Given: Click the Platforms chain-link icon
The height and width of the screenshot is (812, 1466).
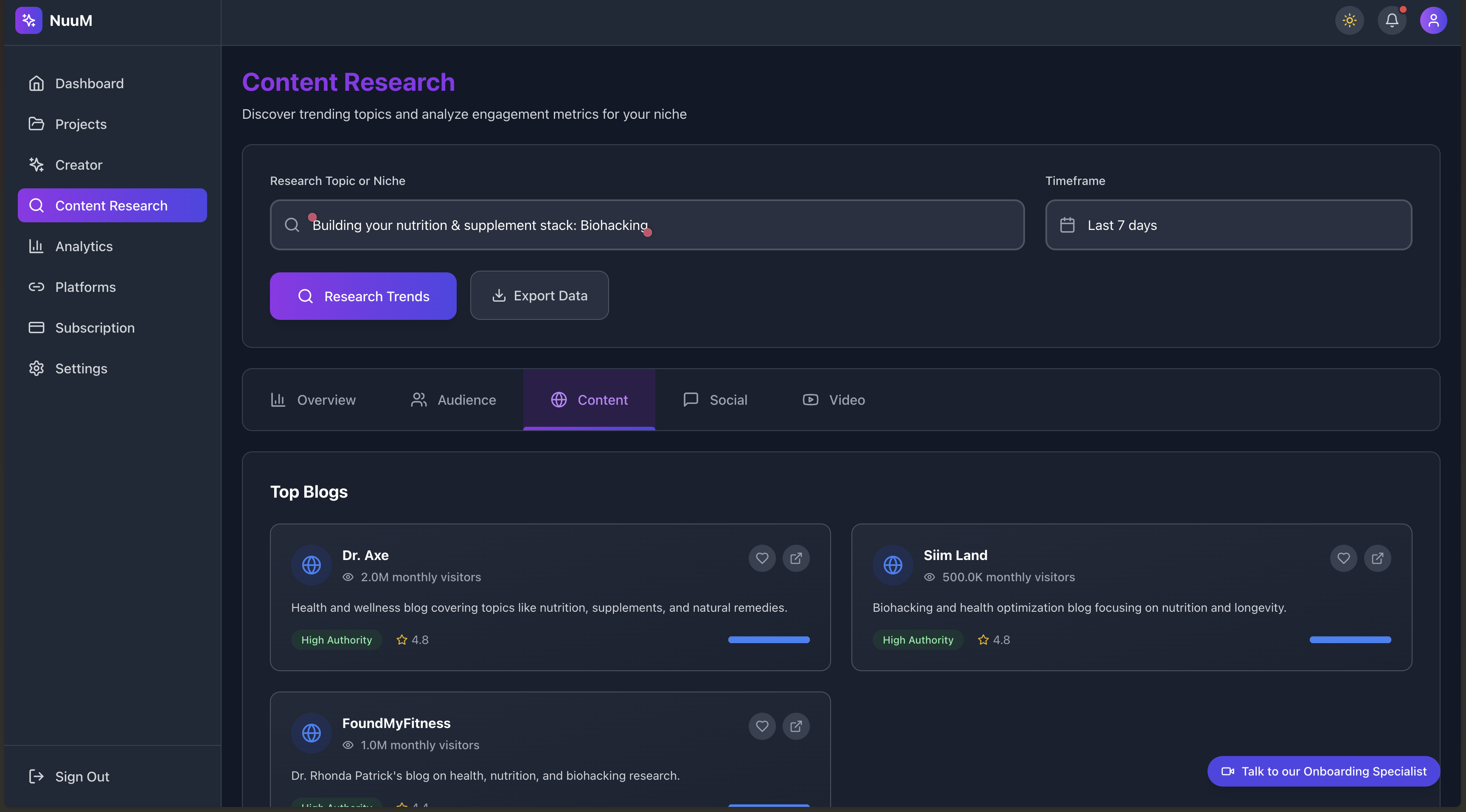Looking at the screenshot, I should coord(37,287).
